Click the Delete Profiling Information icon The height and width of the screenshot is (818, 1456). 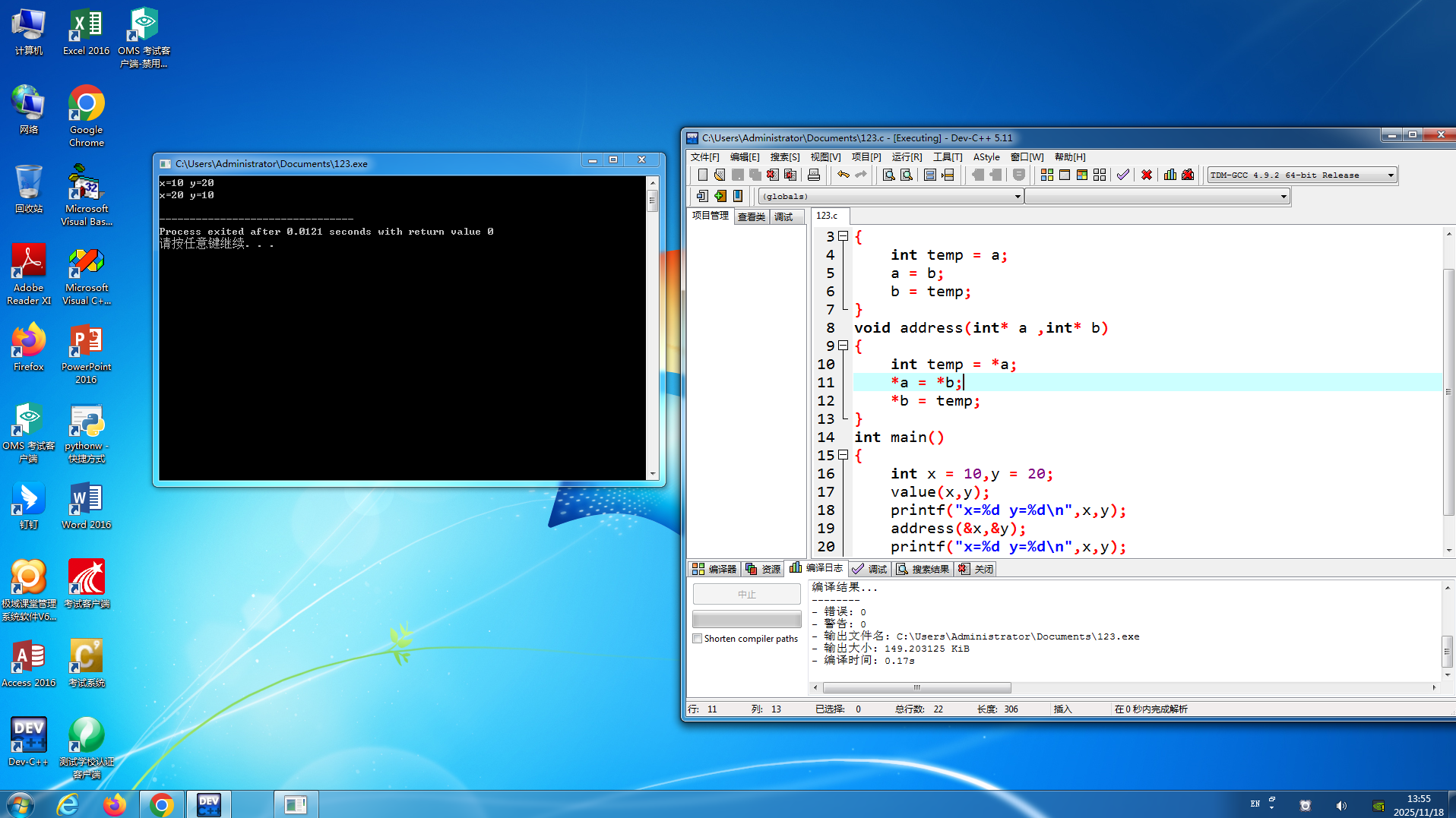[x=1188, y=175]
